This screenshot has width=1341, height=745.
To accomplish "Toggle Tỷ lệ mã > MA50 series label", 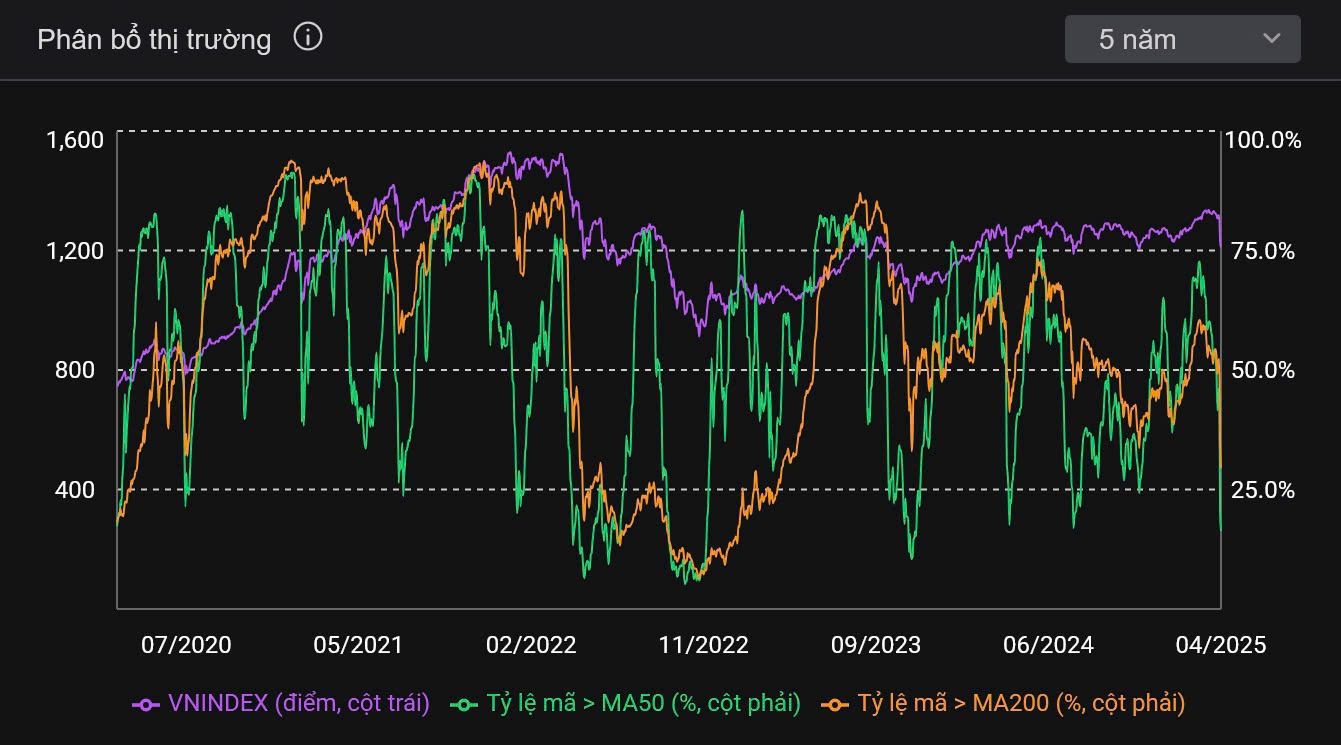I will coord(643,704).
